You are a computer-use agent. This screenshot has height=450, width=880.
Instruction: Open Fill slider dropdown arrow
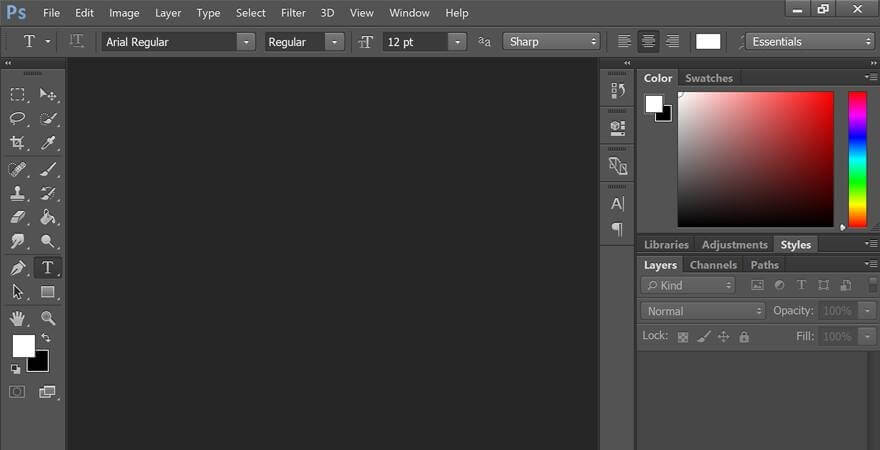coord(868,337)
